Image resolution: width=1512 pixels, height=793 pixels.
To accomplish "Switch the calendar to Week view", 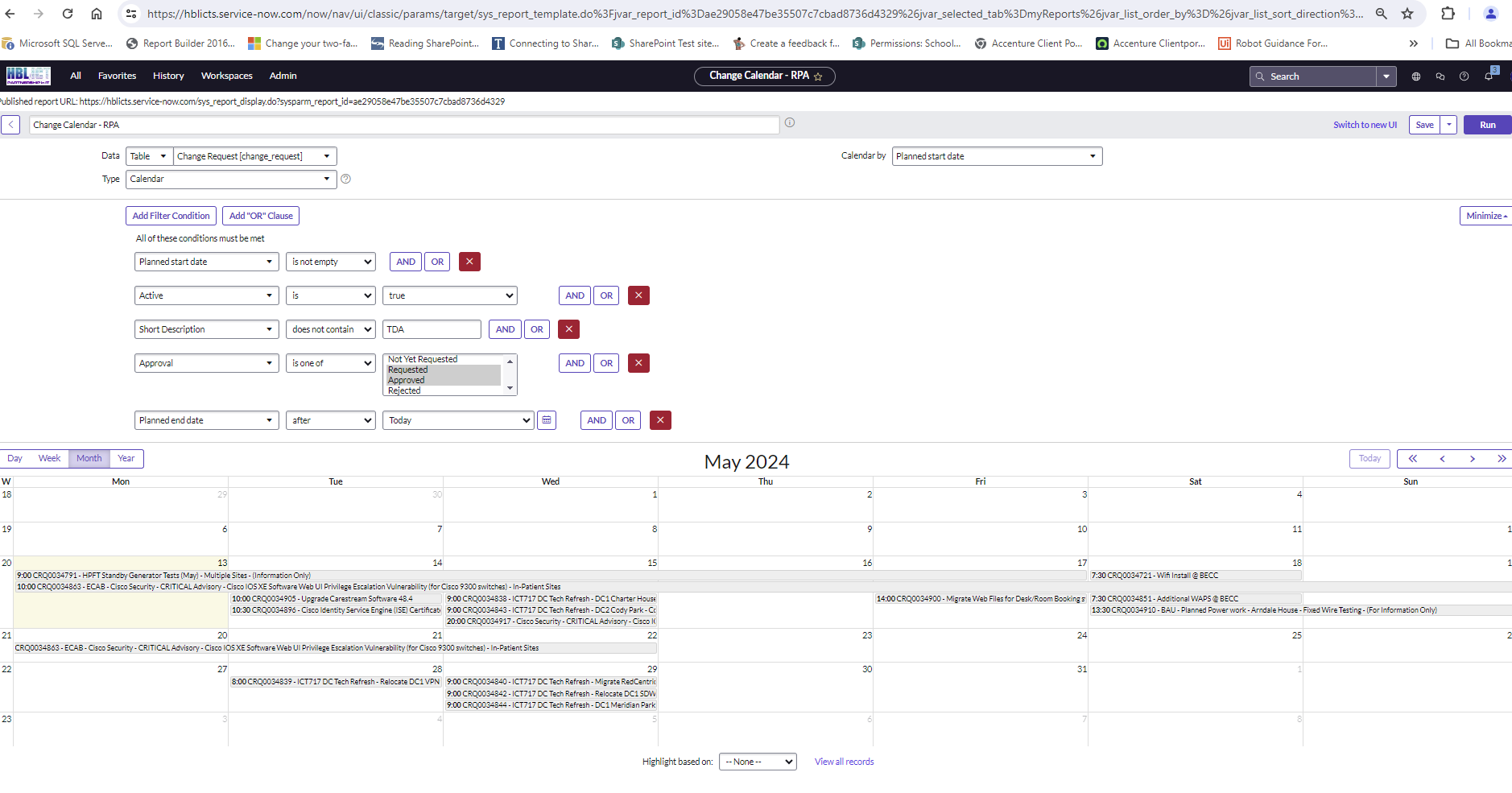I will (x=49, y=458).
